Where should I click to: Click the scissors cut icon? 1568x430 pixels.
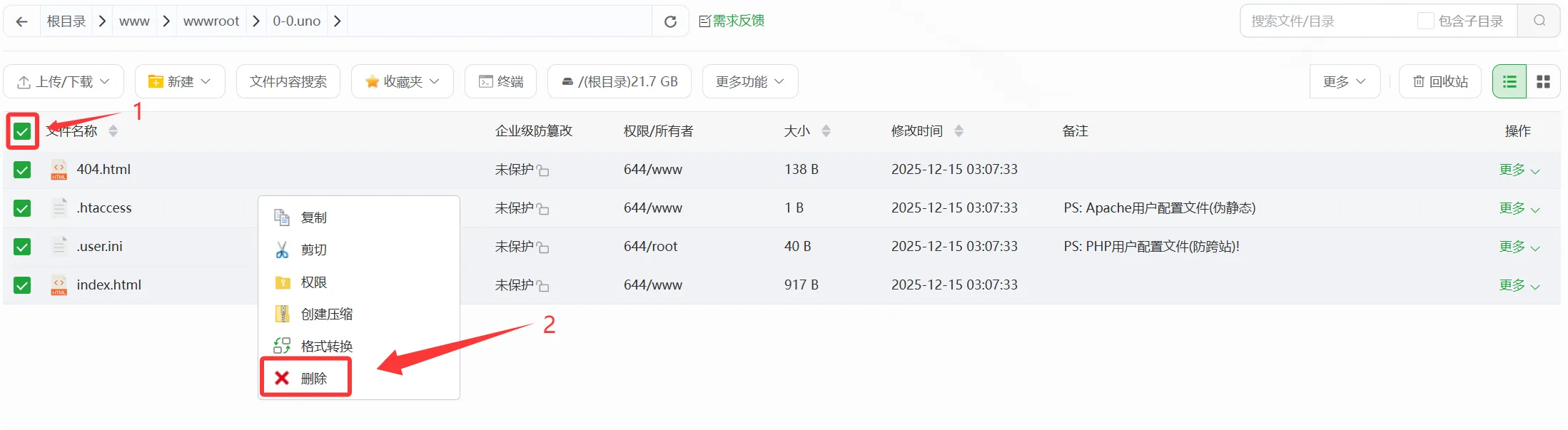[282, 250]
